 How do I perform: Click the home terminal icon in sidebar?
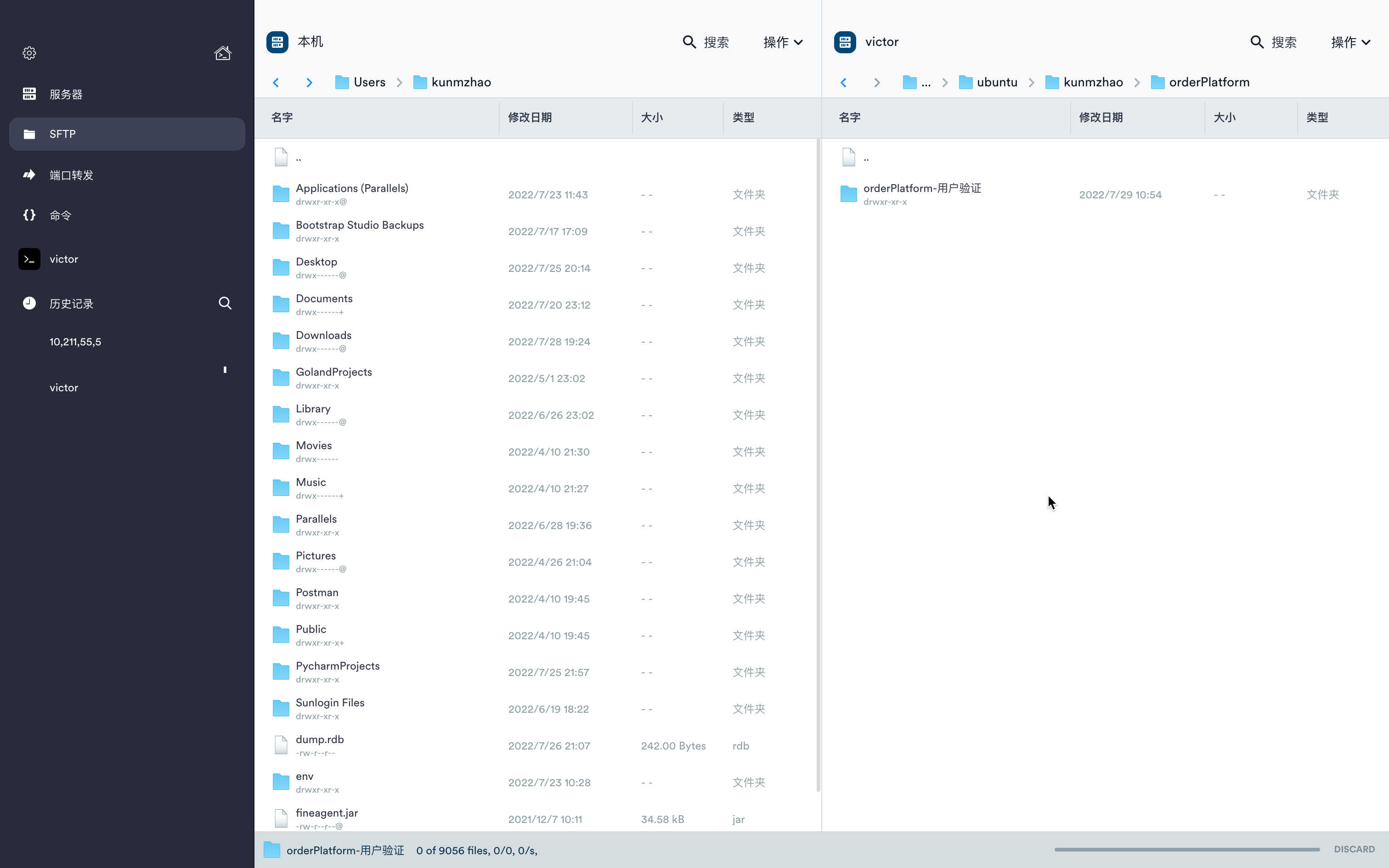click(223, 53)
